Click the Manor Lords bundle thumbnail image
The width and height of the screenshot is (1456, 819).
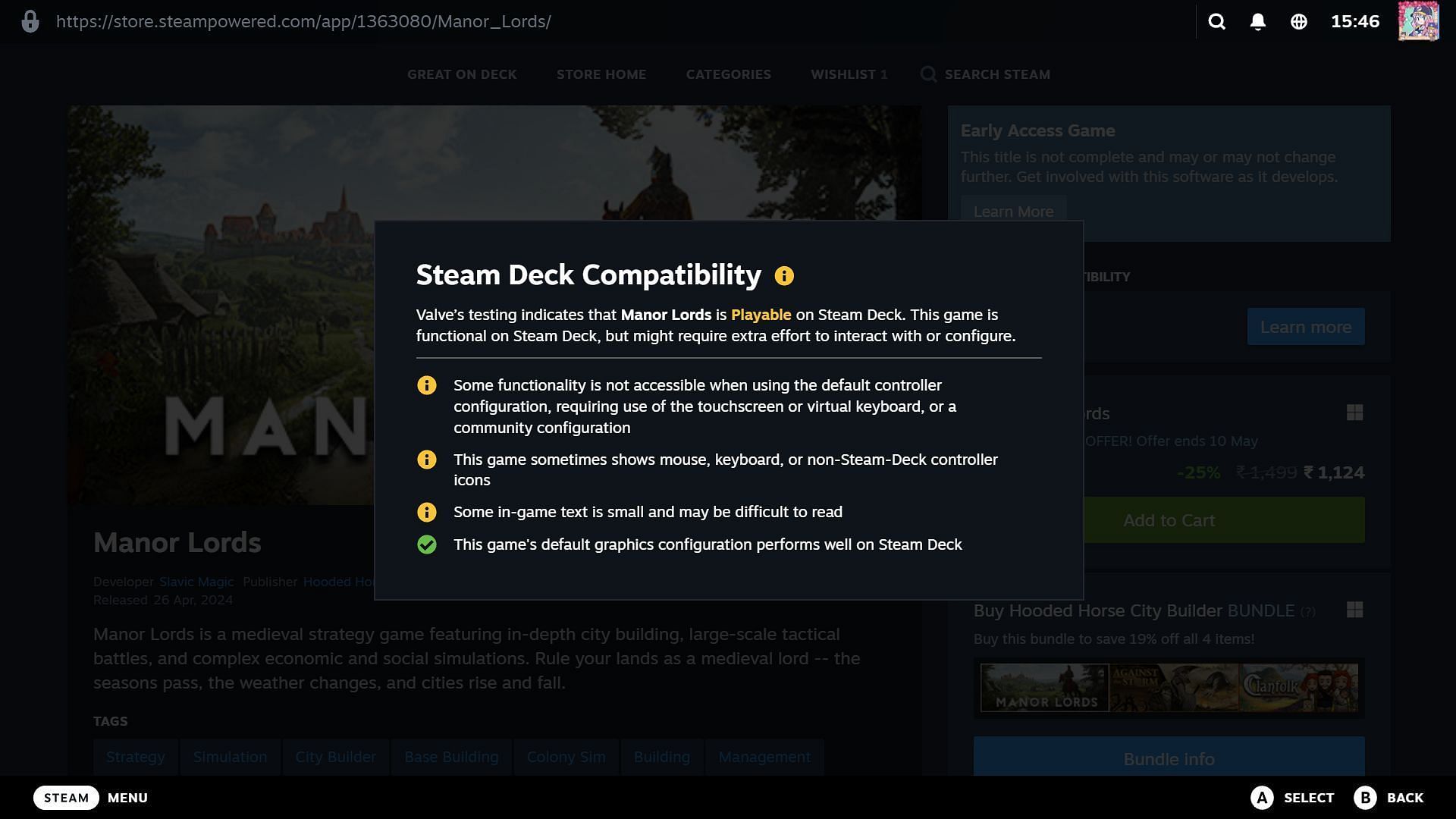click(x=1043, y=688)
